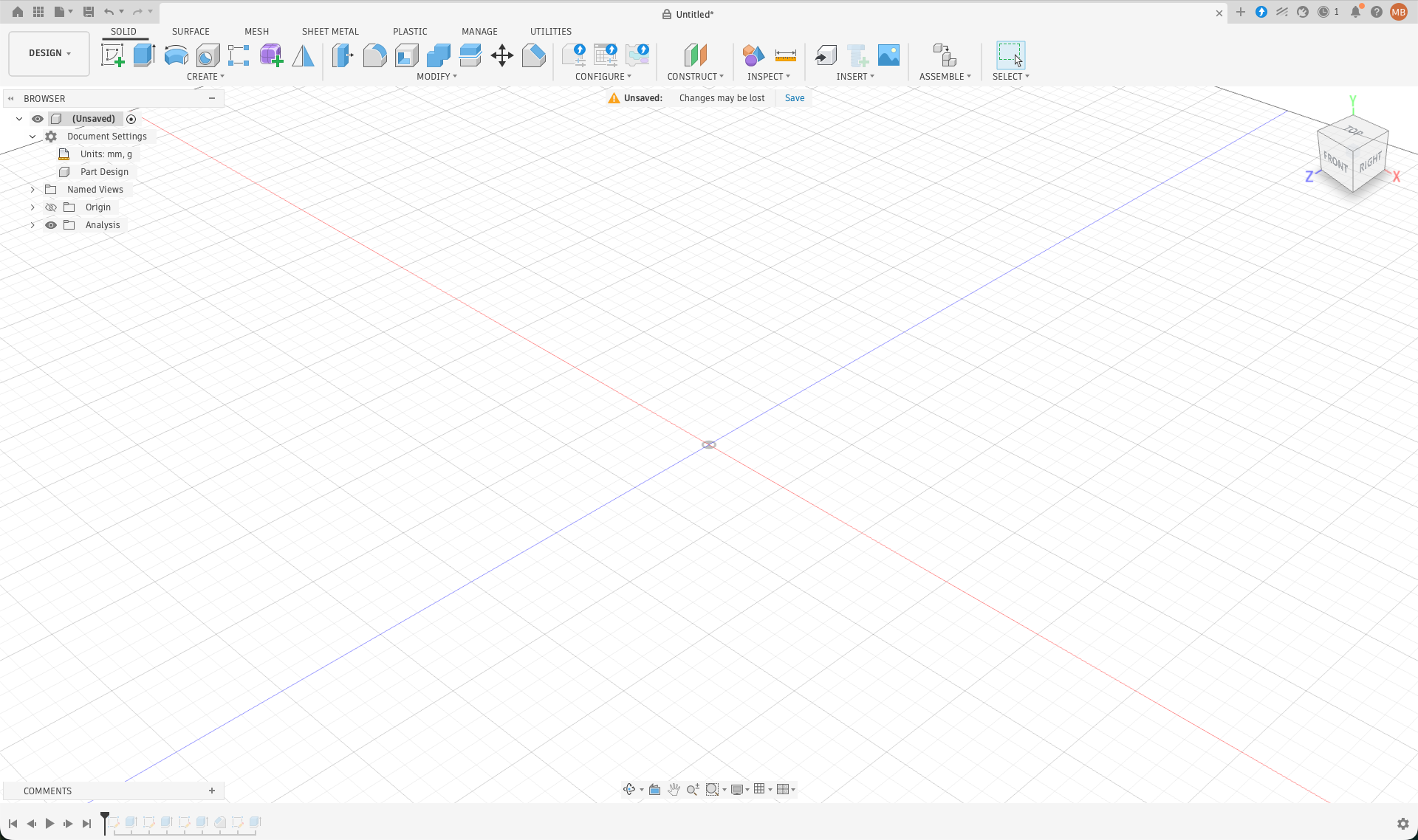Select the Combine tool
This screenshot has height=840, width=1418.
[x=438, y=55]
